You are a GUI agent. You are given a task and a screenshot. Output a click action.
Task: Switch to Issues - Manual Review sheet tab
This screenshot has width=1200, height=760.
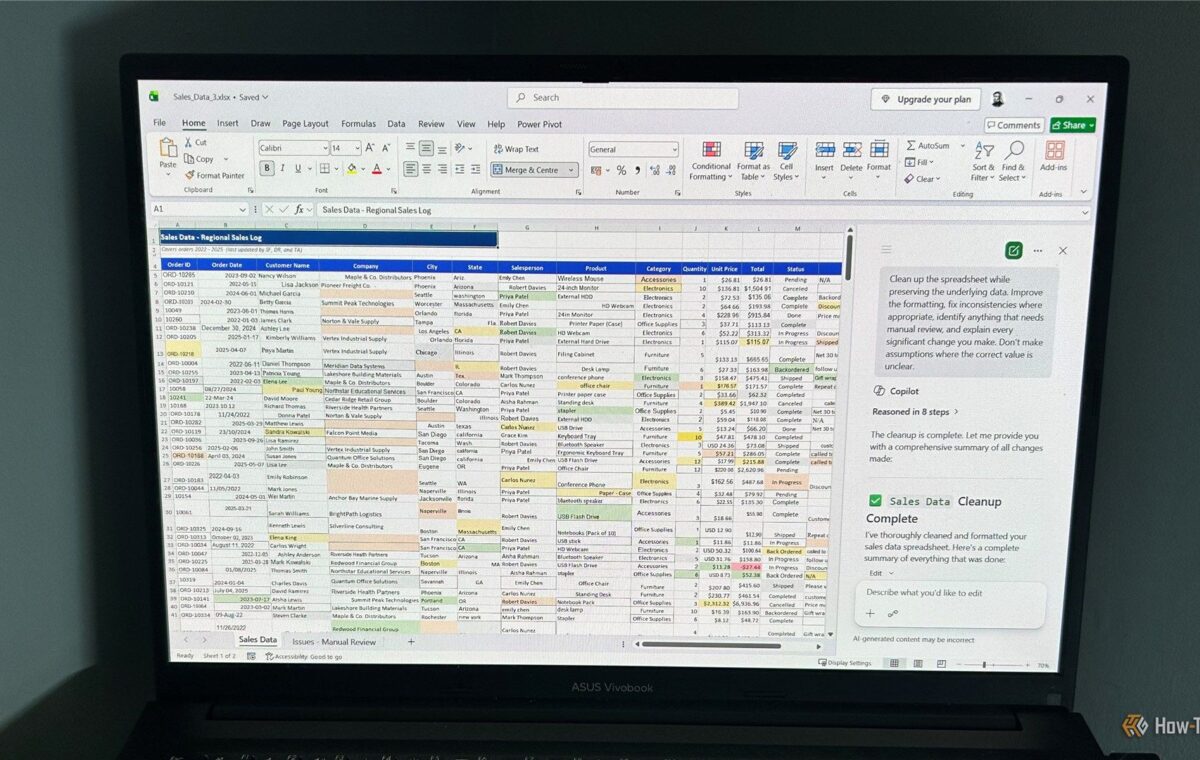[334, 641]
